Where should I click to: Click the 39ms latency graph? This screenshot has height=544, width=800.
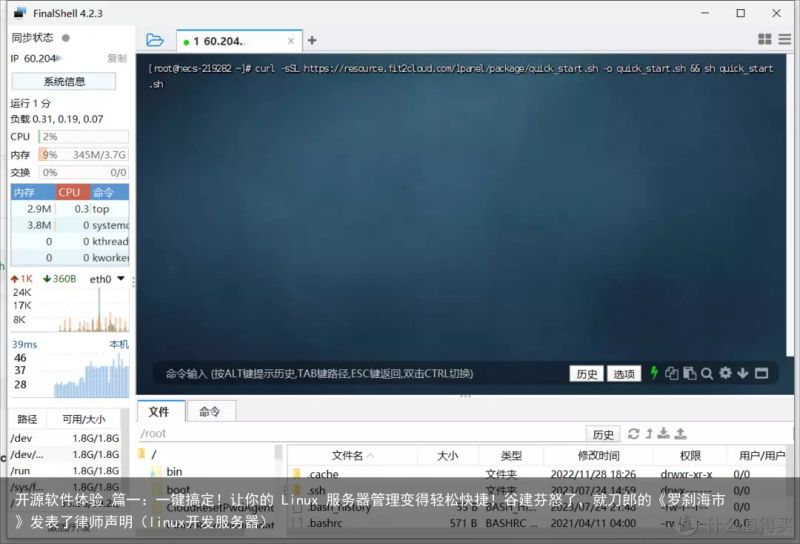pyautogui.click(x=70, y=375)
